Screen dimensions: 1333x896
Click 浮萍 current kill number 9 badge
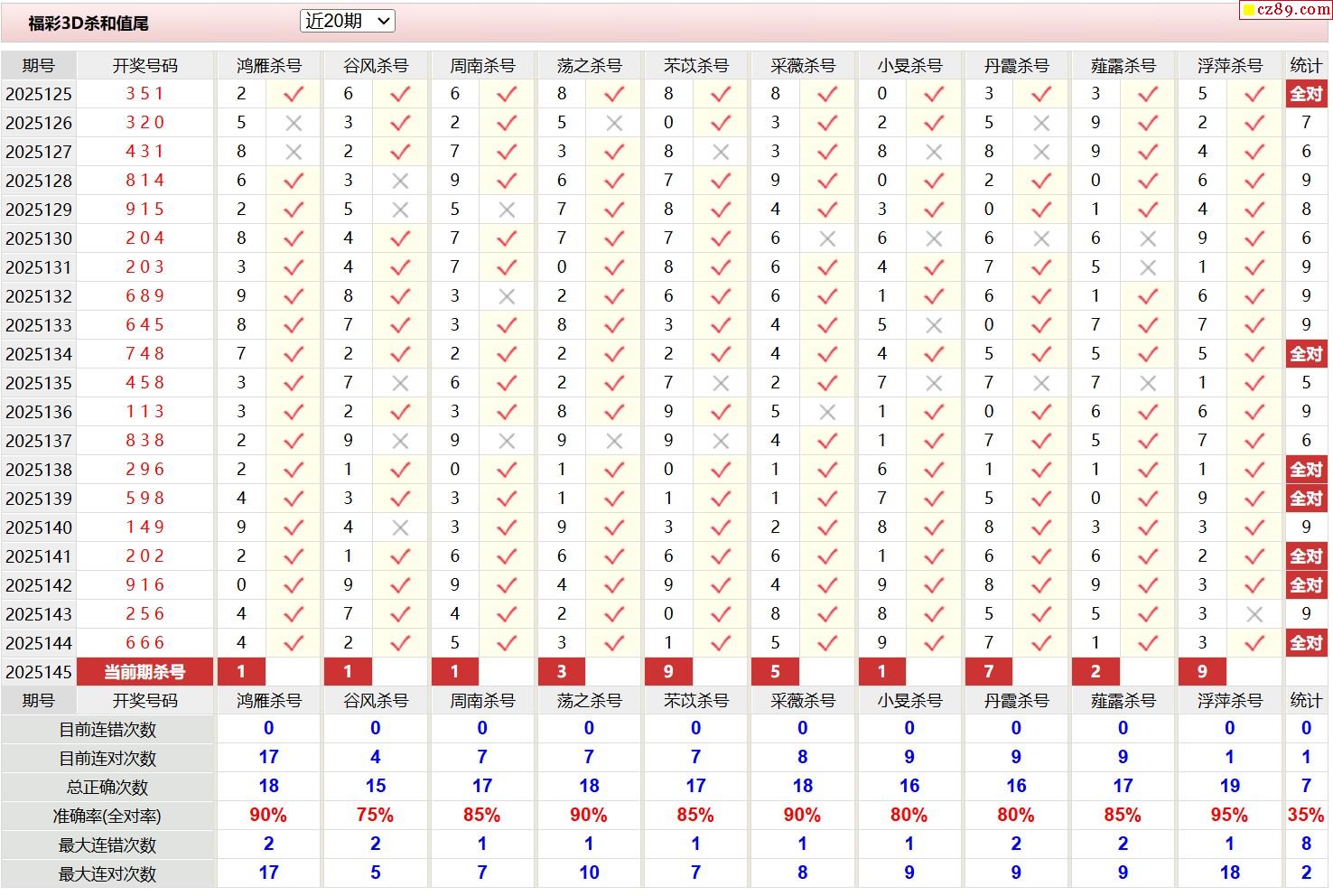click(1202, 672)
